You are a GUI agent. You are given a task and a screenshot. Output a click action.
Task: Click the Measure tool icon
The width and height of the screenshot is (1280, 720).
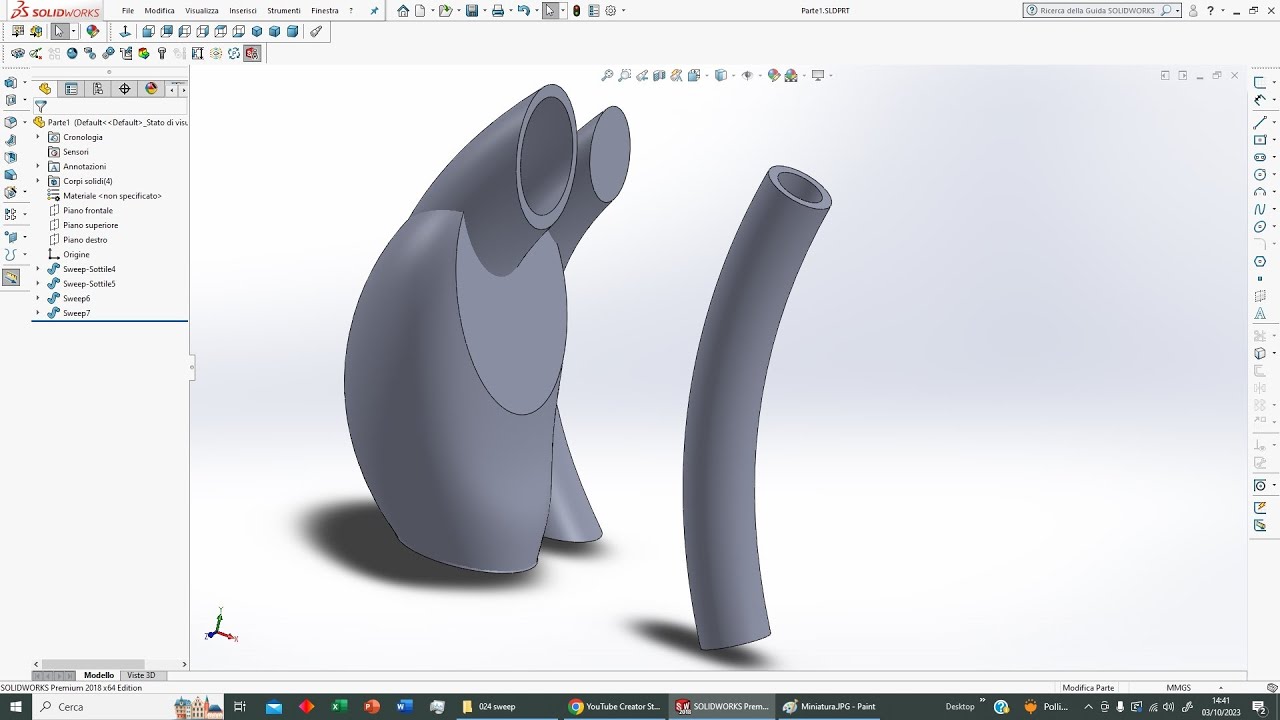pyautogui.click(x=316, y=31)
